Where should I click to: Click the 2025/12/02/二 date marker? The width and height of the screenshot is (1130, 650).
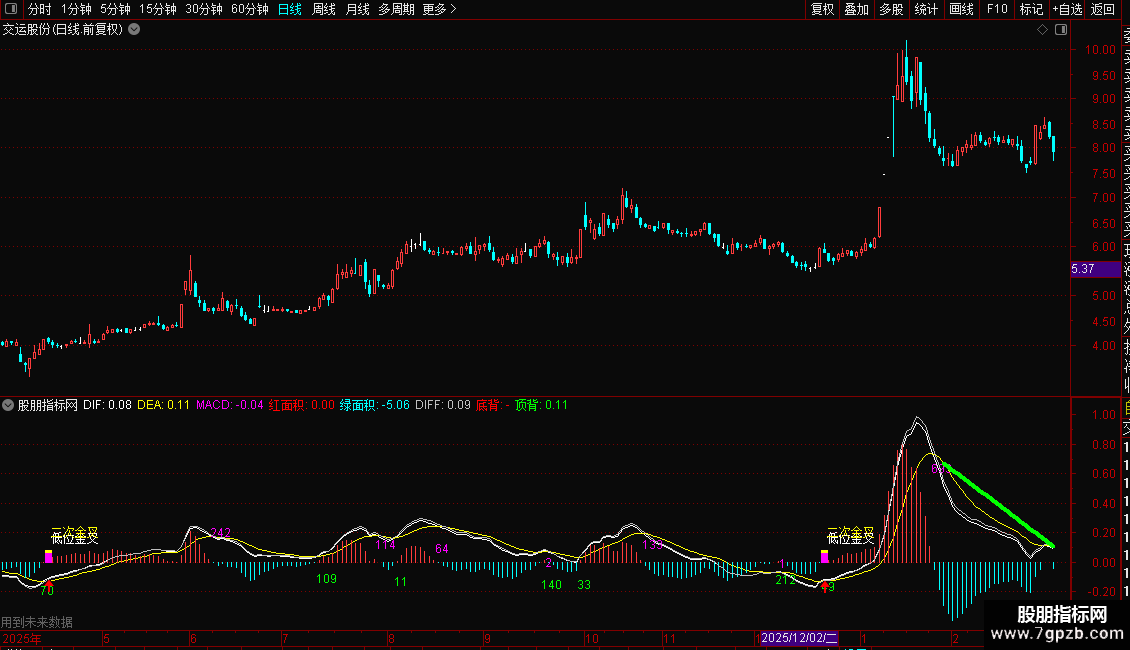(x=798, y=638)
